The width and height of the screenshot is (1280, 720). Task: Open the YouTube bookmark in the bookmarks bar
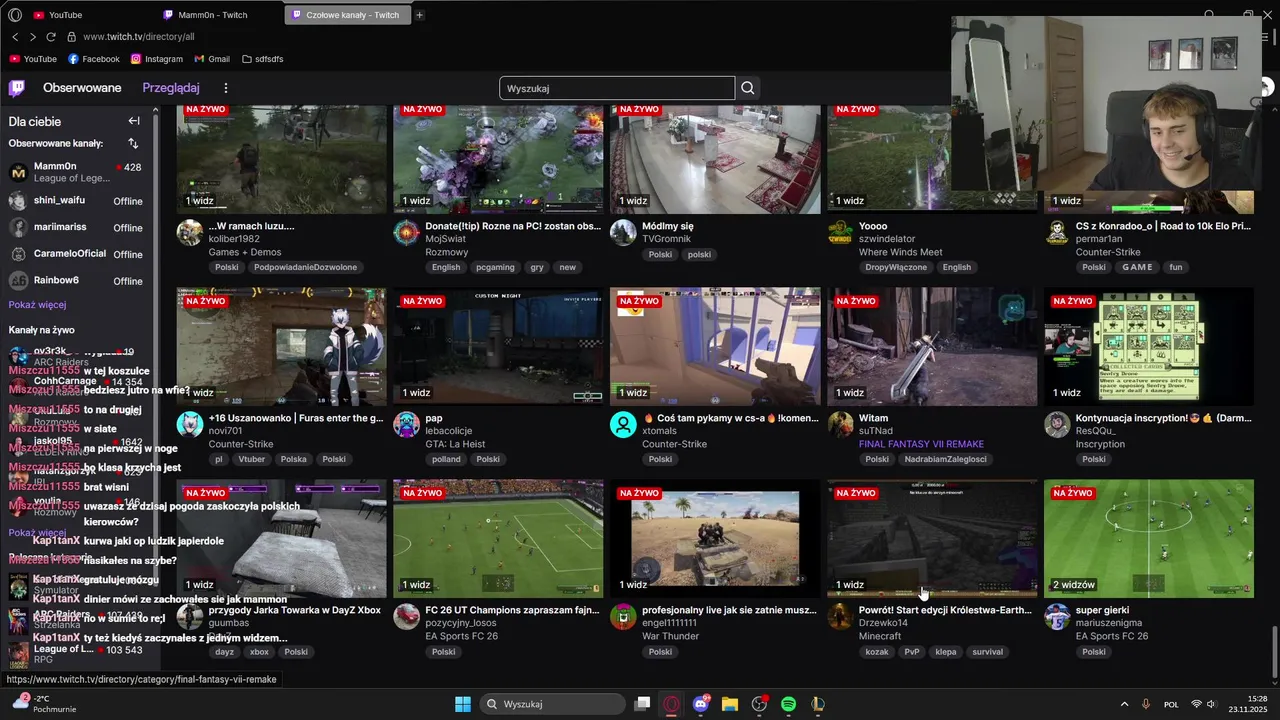tap(33, 59)
